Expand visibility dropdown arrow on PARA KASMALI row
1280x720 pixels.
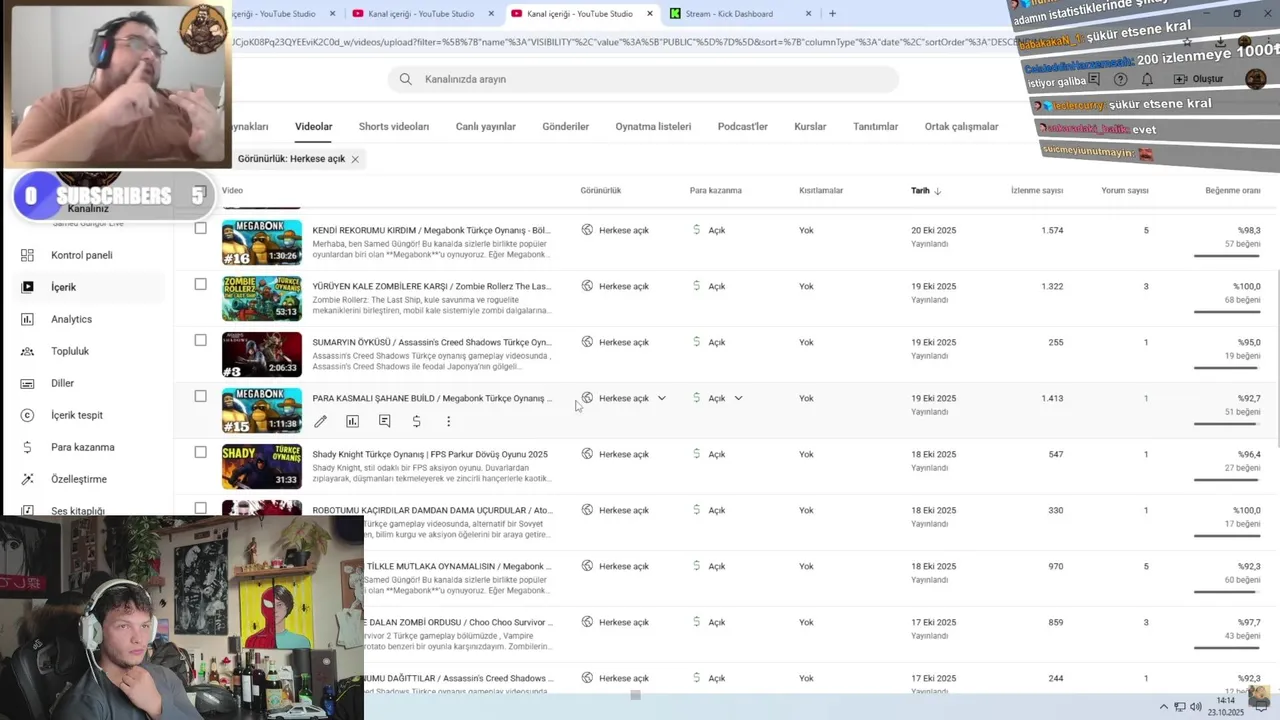tap(661, 398)
